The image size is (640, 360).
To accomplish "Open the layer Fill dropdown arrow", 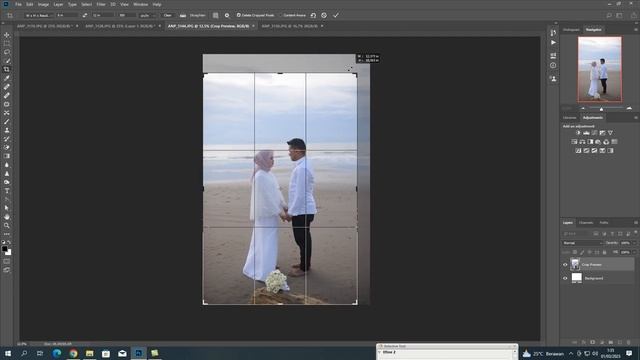I will [633, 252].
